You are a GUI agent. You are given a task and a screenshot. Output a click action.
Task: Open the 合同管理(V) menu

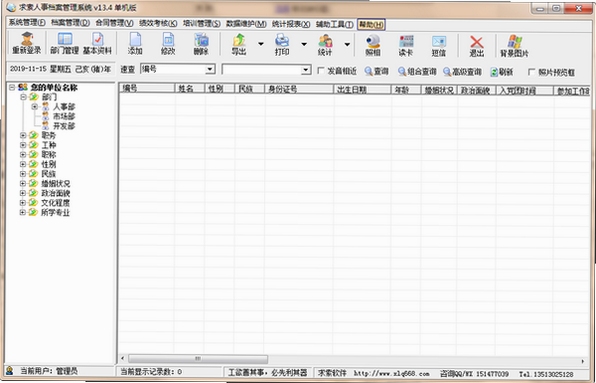pyautogui.click(x=114, y=24)
